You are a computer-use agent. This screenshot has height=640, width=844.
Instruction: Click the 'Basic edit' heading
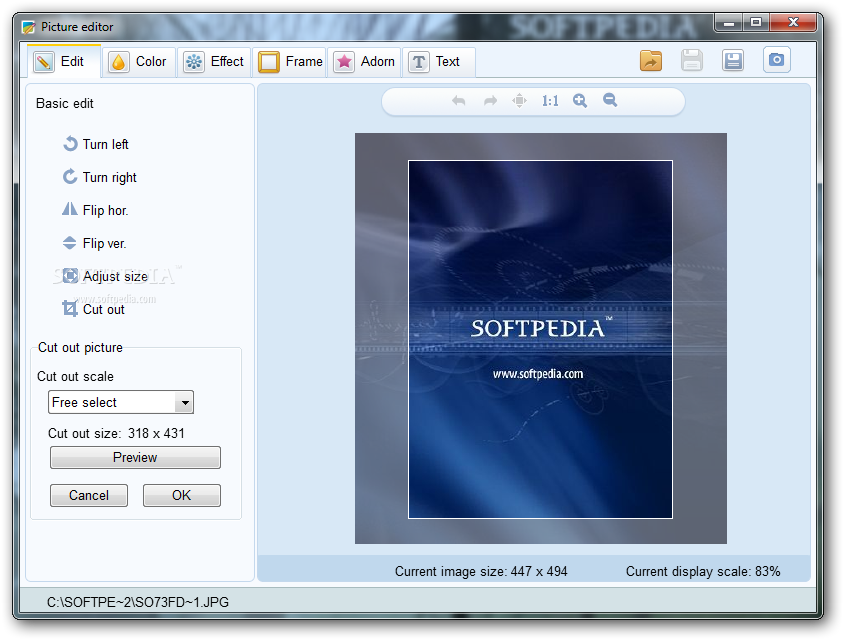click(x=65, y=103)
